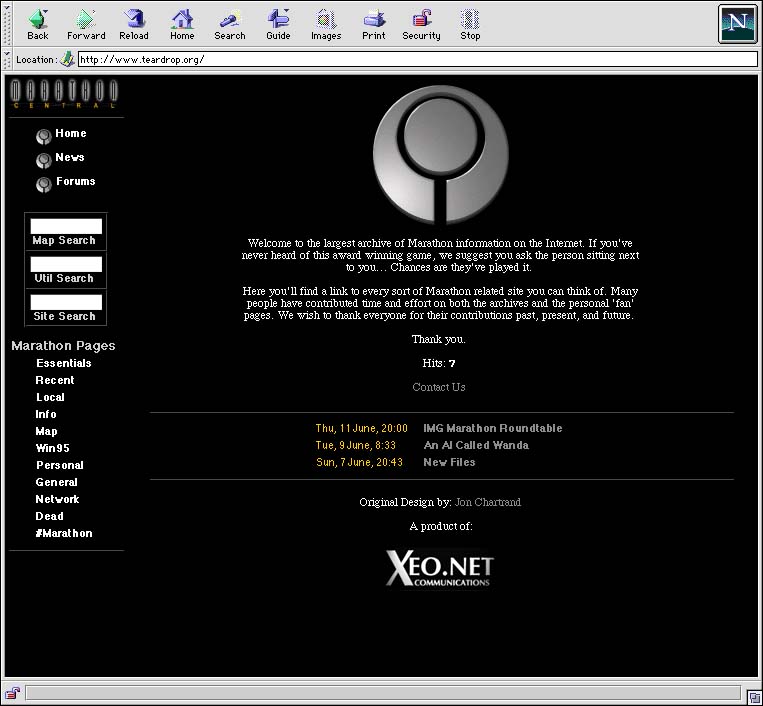The width and height of the screenshot is (763, 706).
Task: Collapse the toolbar using left grip handle
Action: click(7, 24)
